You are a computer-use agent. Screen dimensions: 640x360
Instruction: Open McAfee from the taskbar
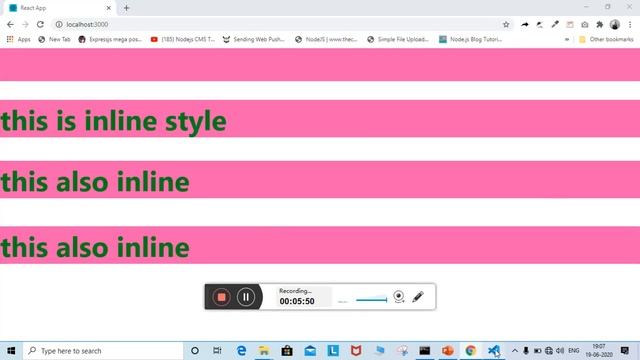356,351
